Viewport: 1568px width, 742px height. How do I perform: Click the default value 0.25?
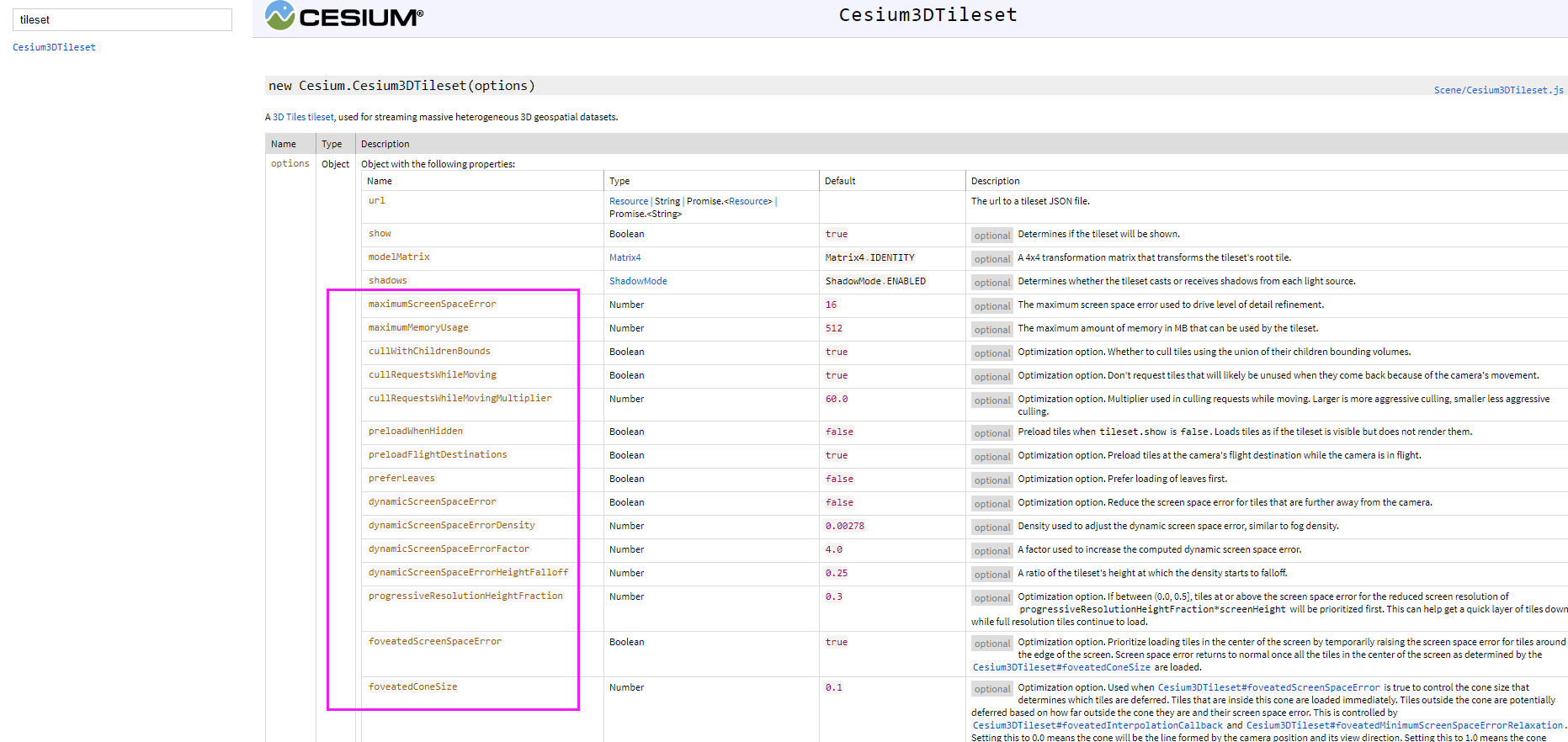click(836, 573)
